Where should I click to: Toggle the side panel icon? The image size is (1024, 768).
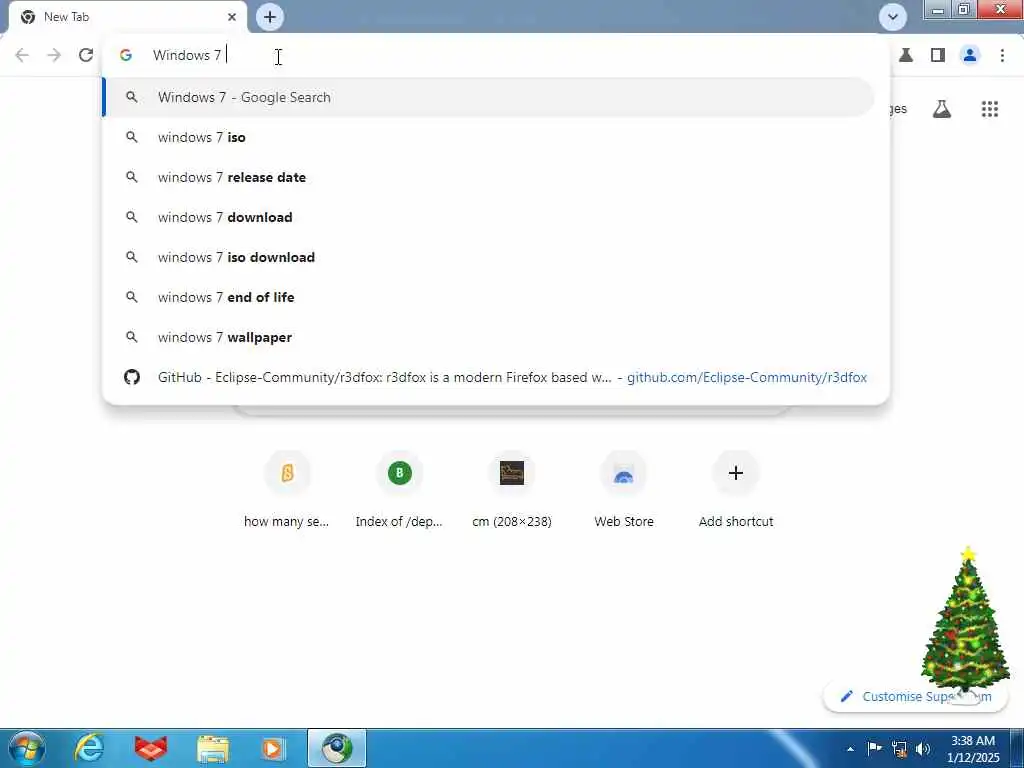pos(938,56)
